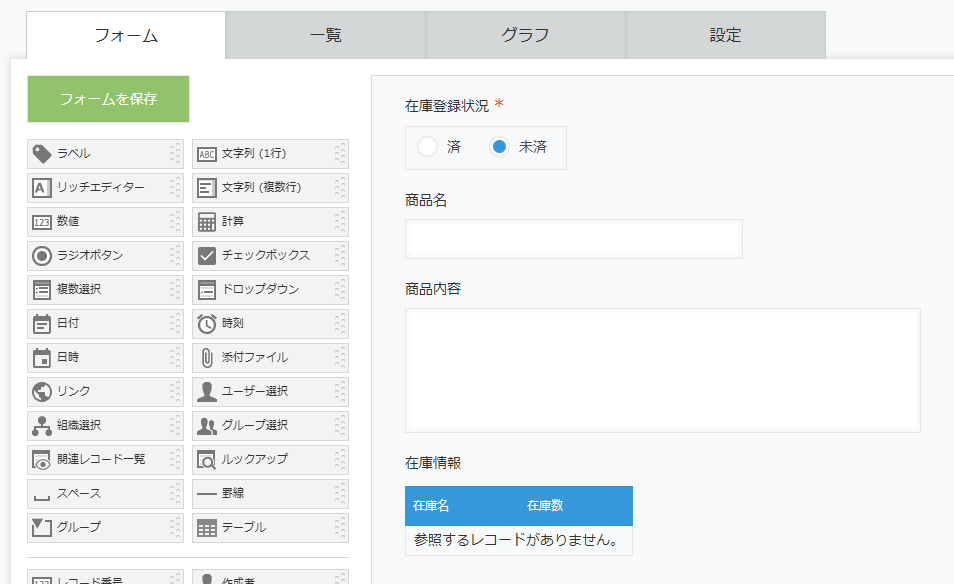Choose the スペース field icon
Screen dimensions: 954x584
coord(42,498)
